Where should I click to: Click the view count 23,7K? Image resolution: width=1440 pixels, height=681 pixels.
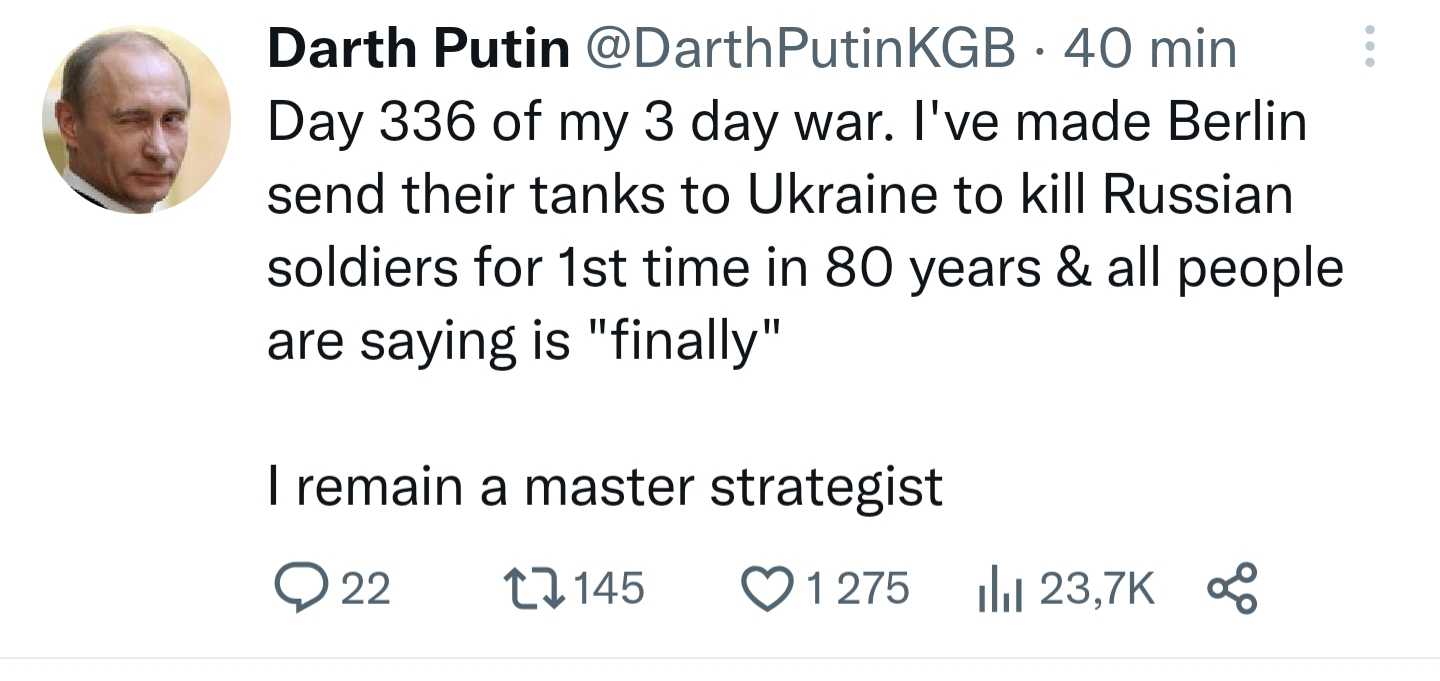coord(1097,588)
